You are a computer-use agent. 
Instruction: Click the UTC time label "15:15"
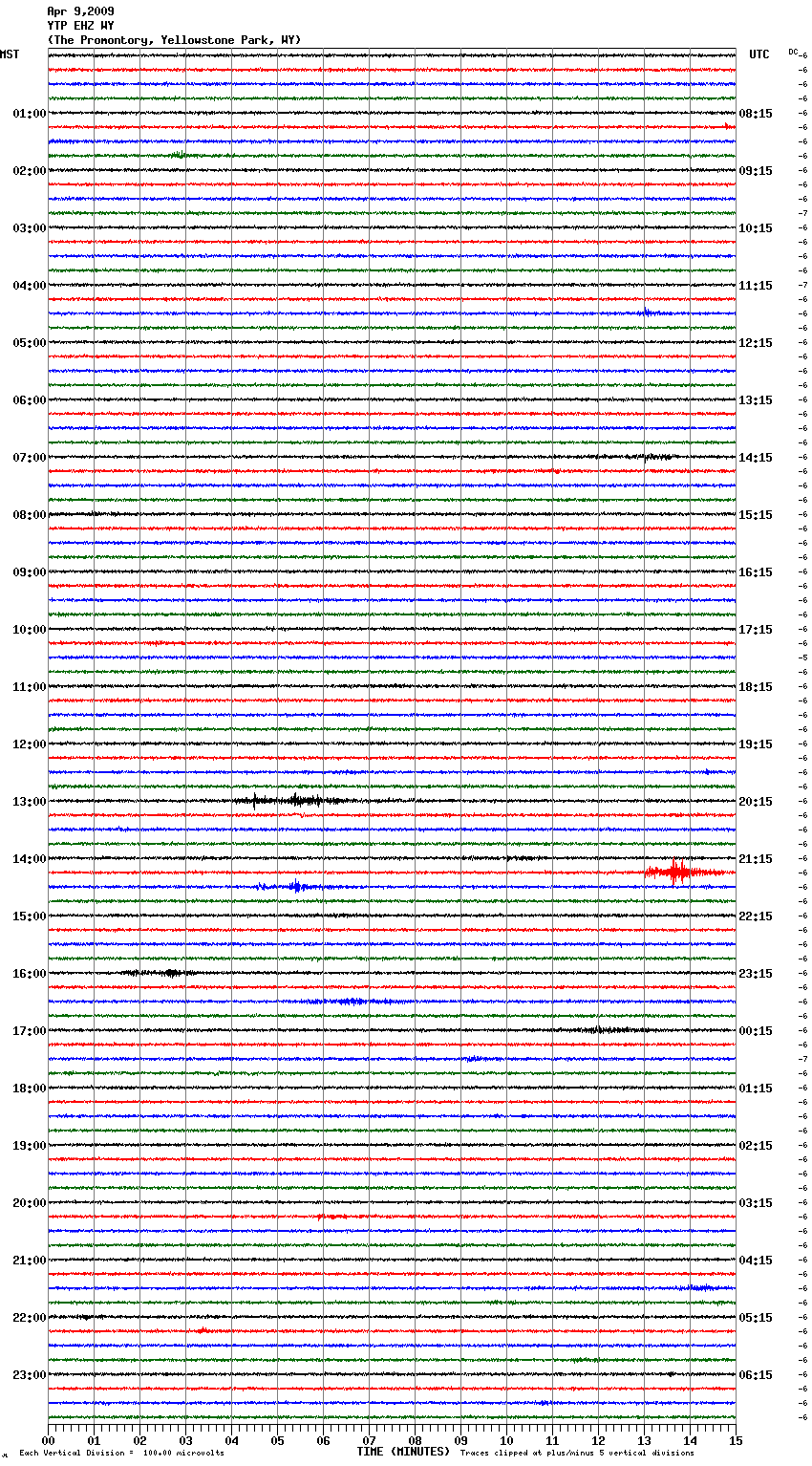(756, 515)
